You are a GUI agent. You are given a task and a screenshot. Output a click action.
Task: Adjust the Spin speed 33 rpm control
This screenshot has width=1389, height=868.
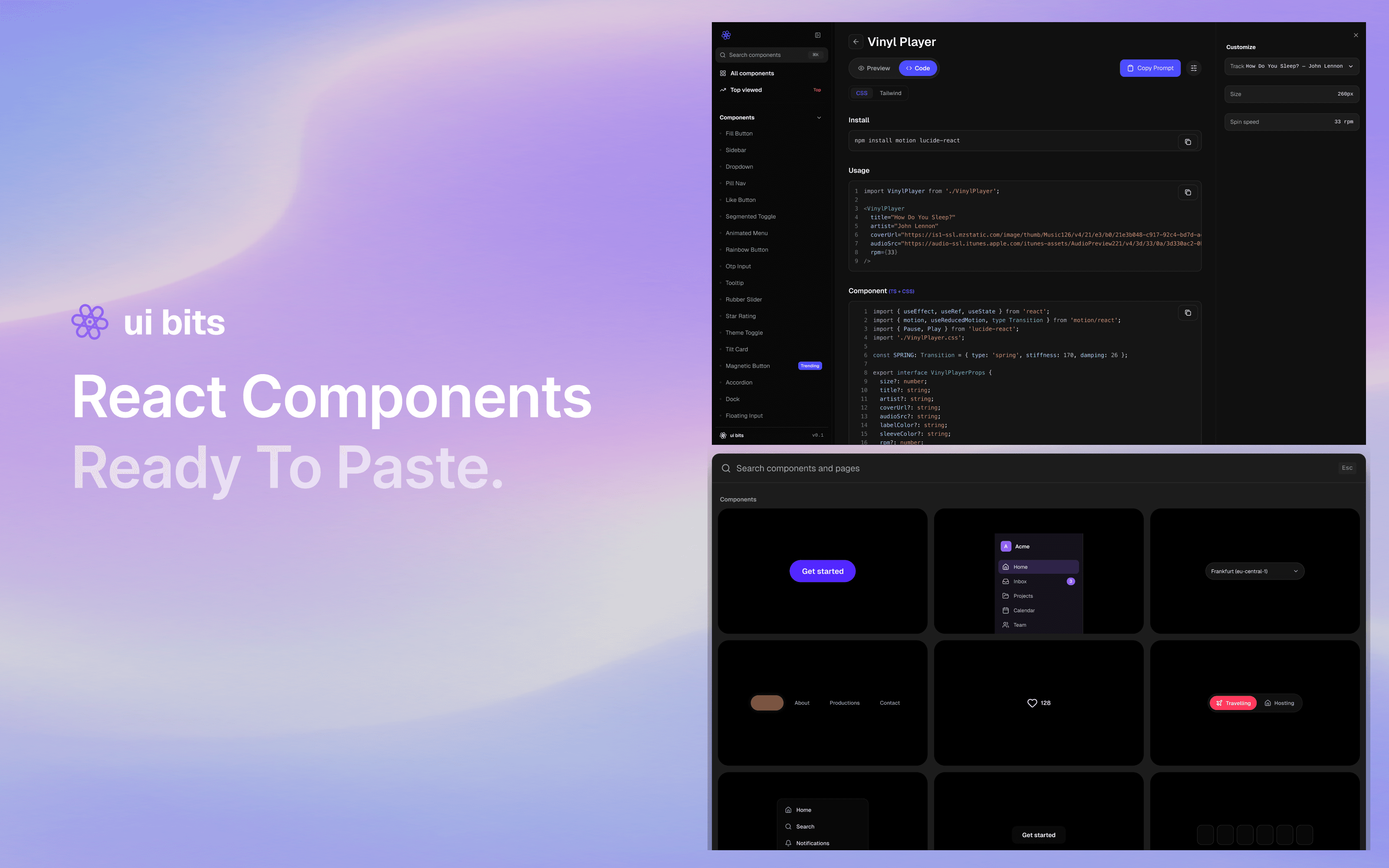(1291, 122)
